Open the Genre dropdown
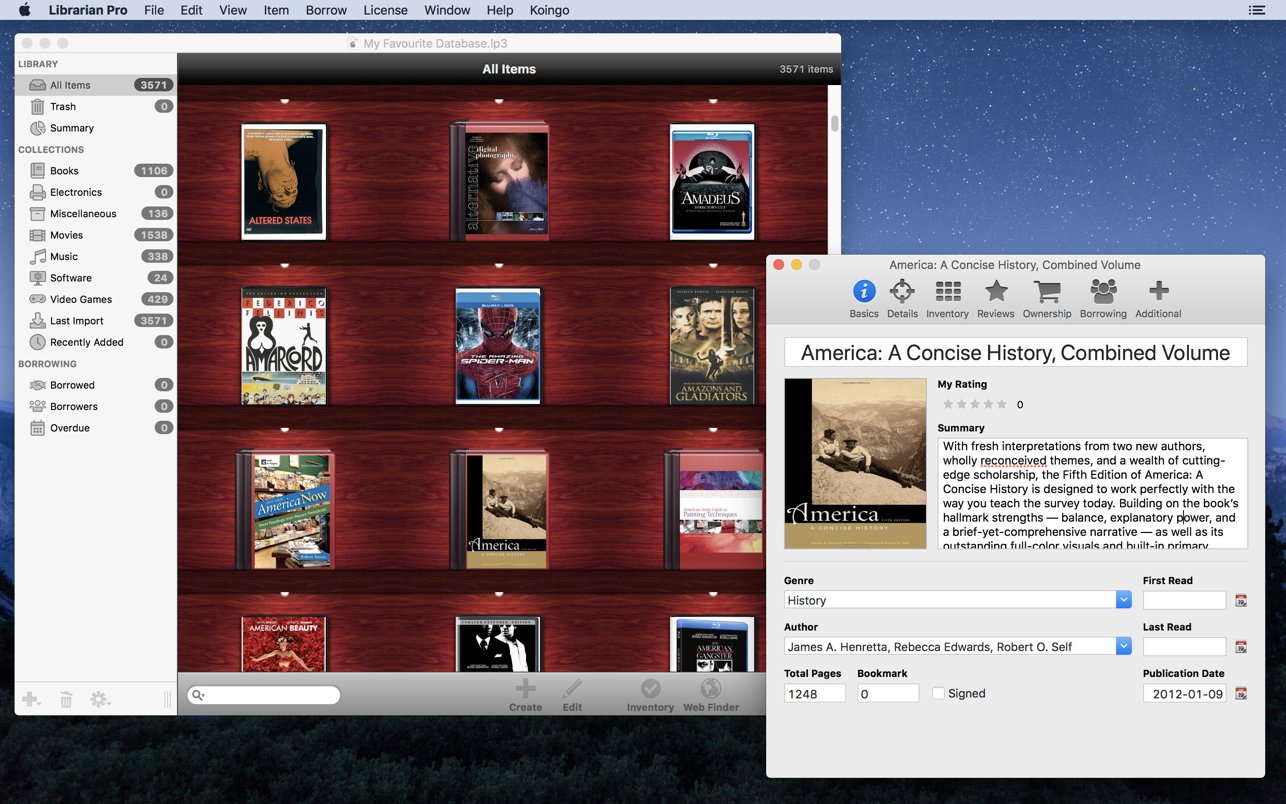 coord(1123,599)
